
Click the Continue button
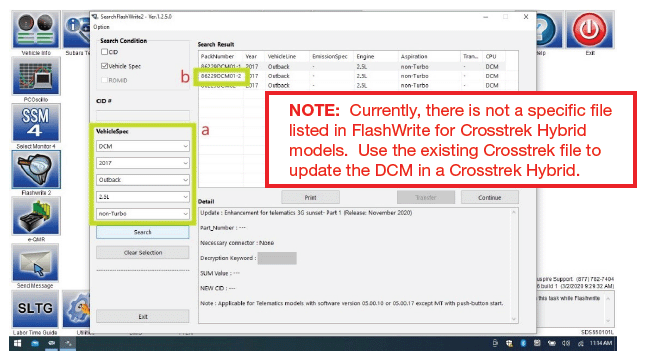pos(489,198)
